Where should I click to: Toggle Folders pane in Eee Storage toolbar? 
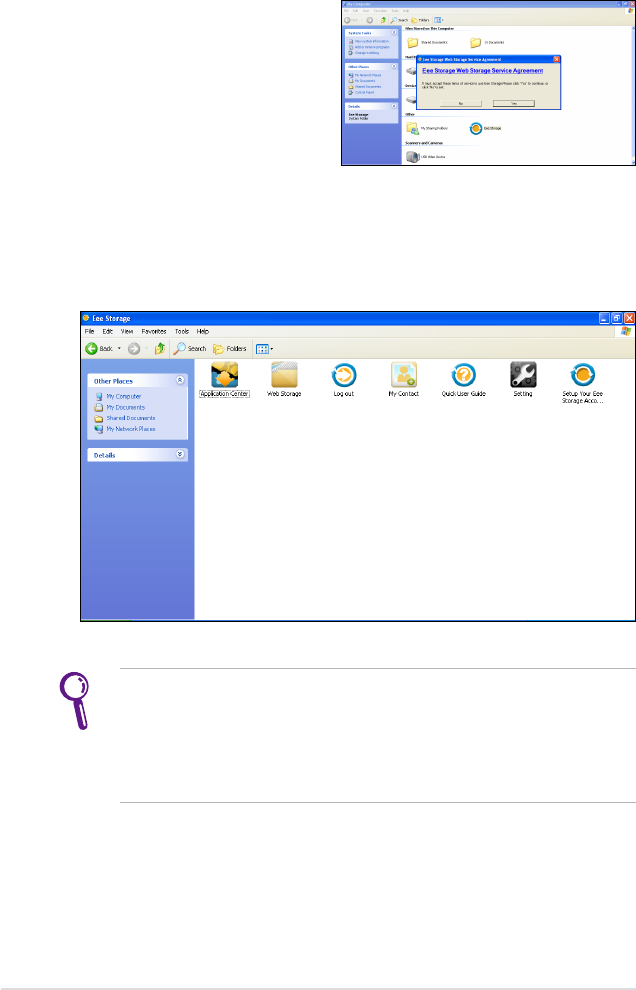point(230,349)
